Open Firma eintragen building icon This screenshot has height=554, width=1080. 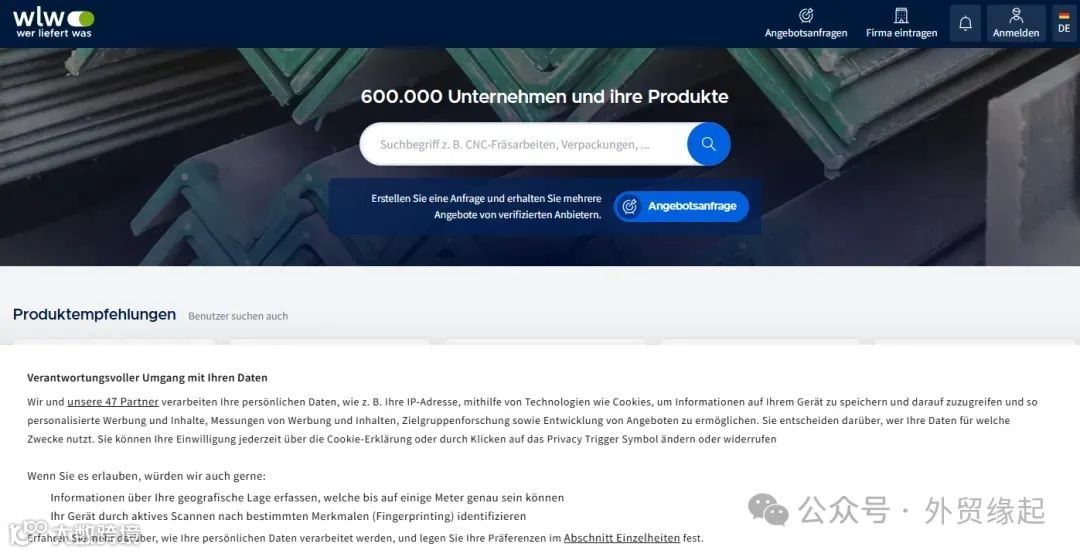(901, 15)
